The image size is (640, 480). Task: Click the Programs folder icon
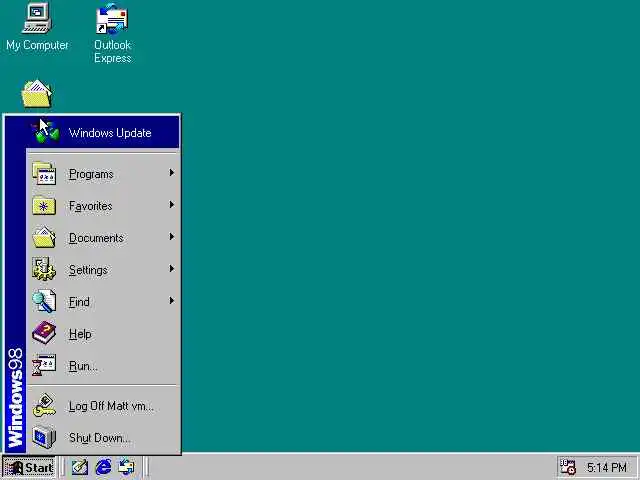tap(44, 174)
